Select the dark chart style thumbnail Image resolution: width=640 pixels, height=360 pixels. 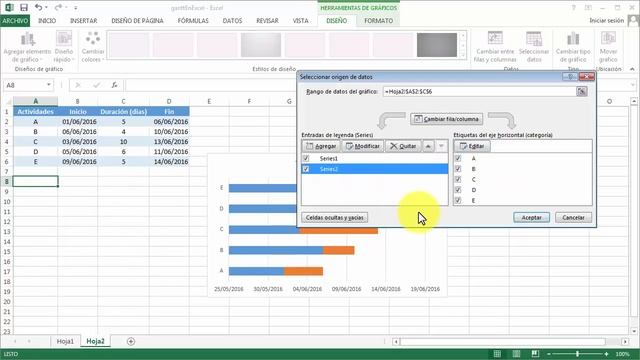coord(437,45)
